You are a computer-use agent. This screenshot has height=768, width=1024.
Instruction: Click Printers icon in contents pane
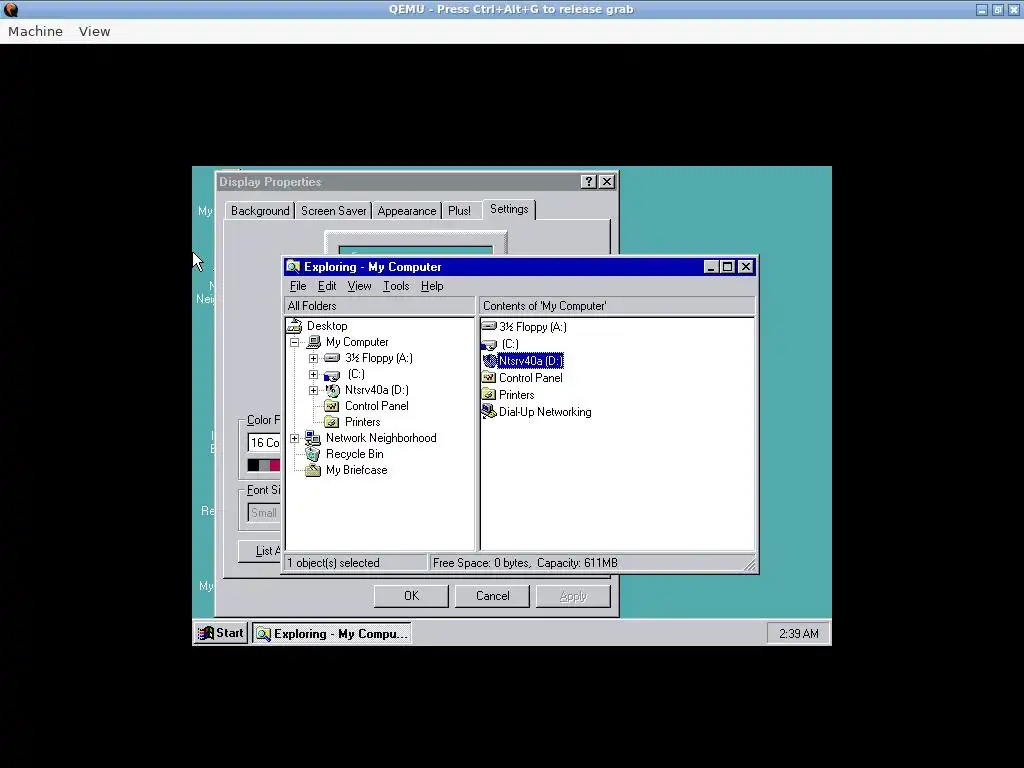pos(489,394)
